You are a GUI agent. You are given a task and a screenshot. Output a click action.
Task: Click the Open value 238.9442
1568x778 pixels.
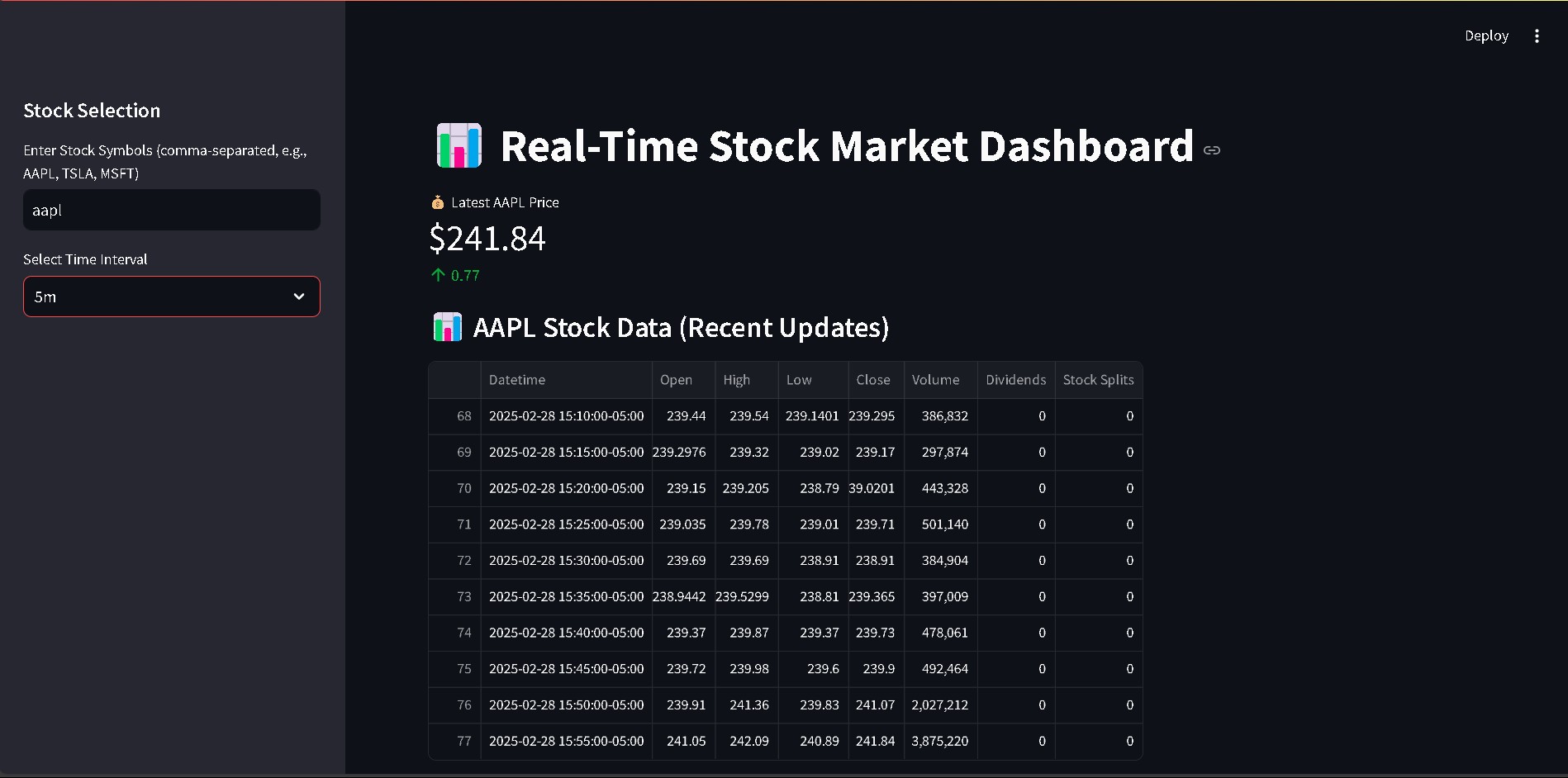point(683,597)
